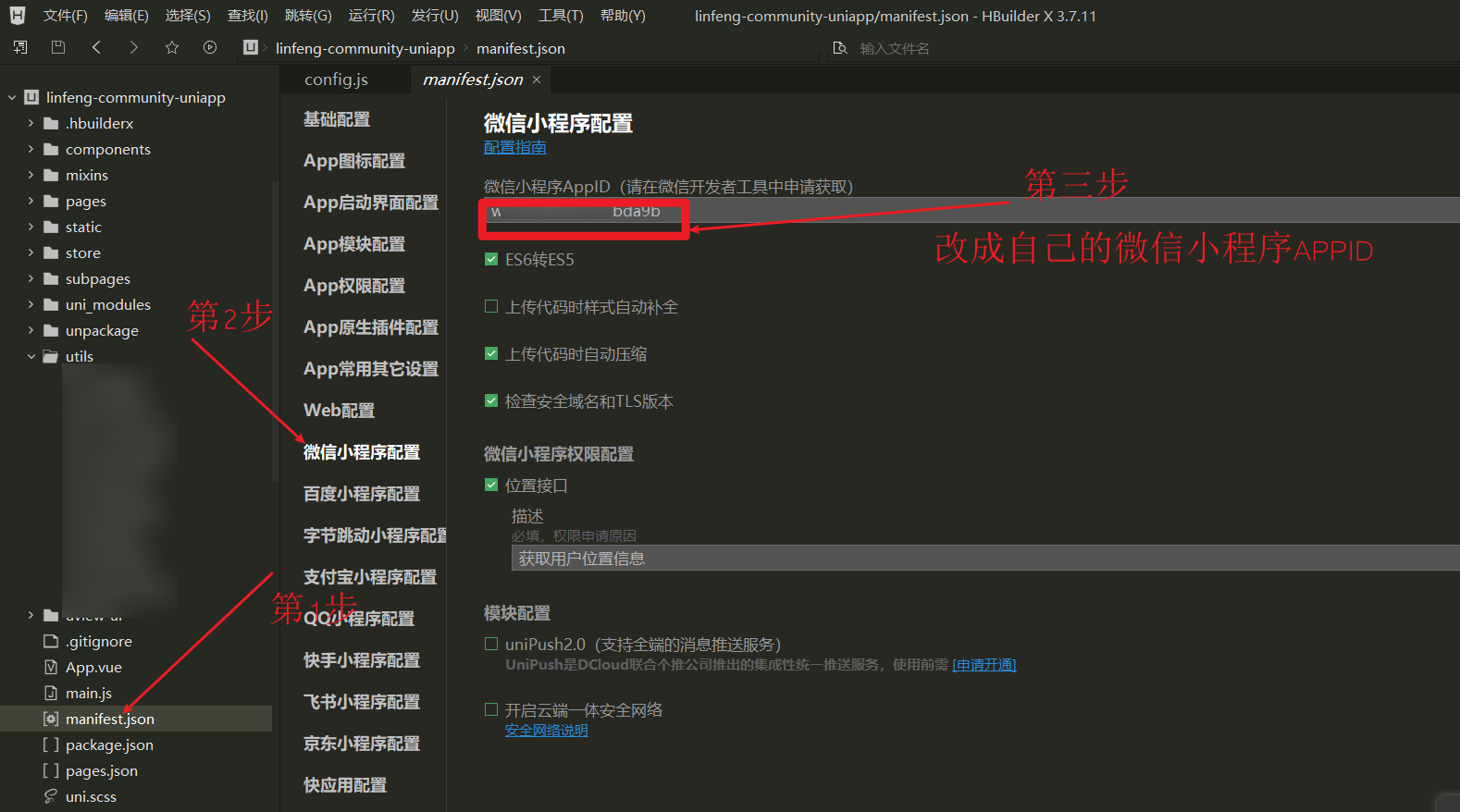Toggle the ES6转ES5 checkbox
The image size is (1460, 812).
(491, 259)
